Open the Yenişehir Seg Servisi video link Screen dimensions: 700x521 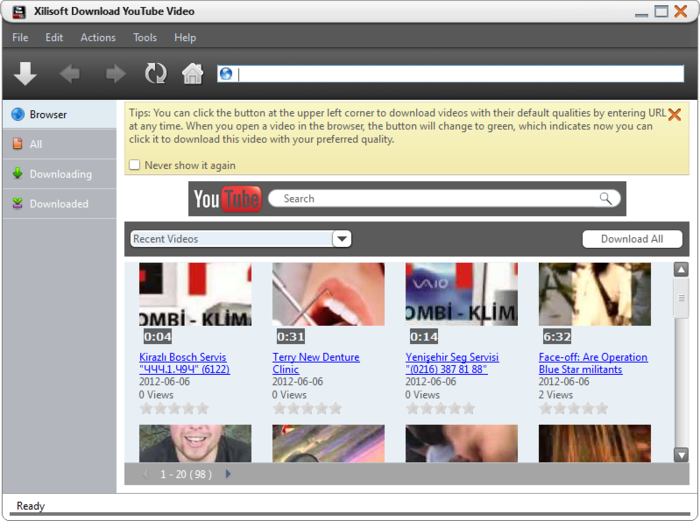452,363
